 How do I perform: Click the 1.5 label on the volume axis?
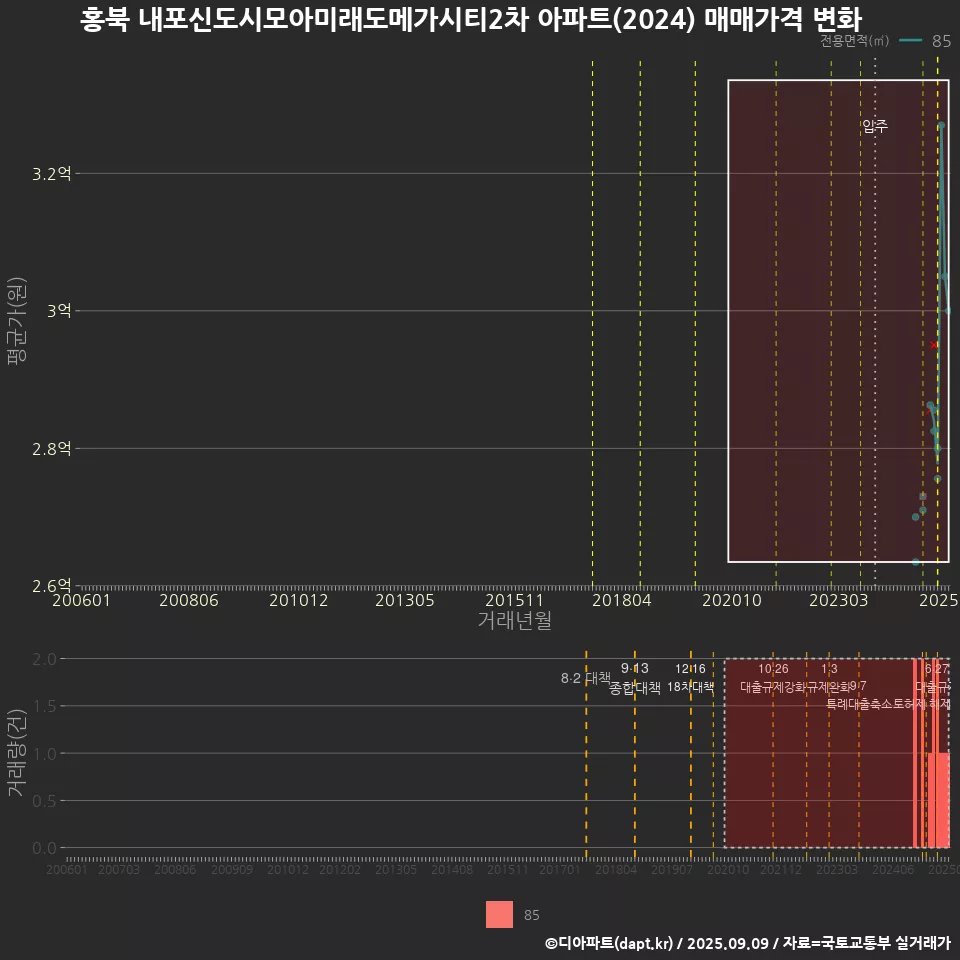(x=44, y=707)
